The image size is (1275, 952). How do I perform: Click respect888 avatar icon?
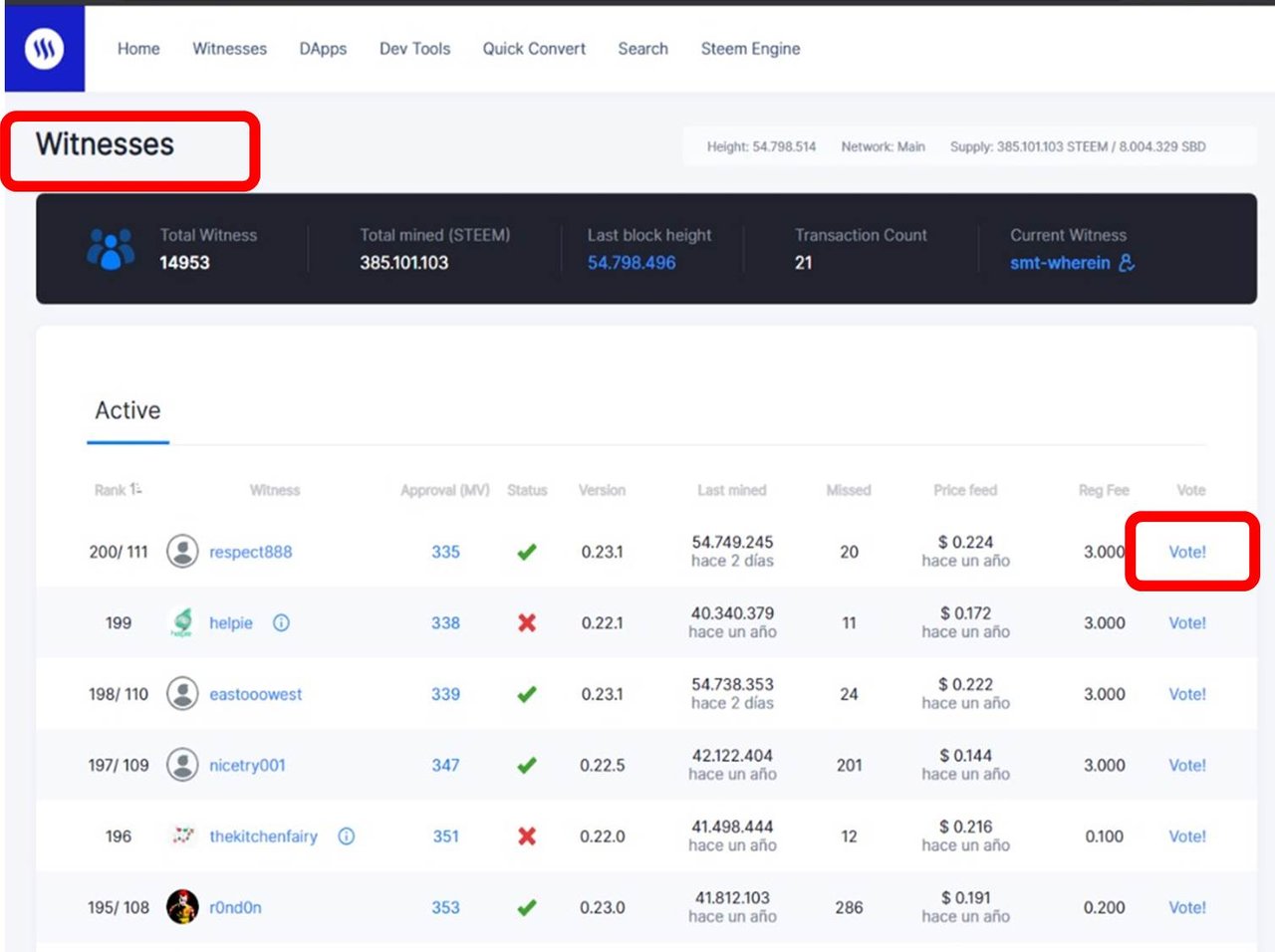coord(182,551)
